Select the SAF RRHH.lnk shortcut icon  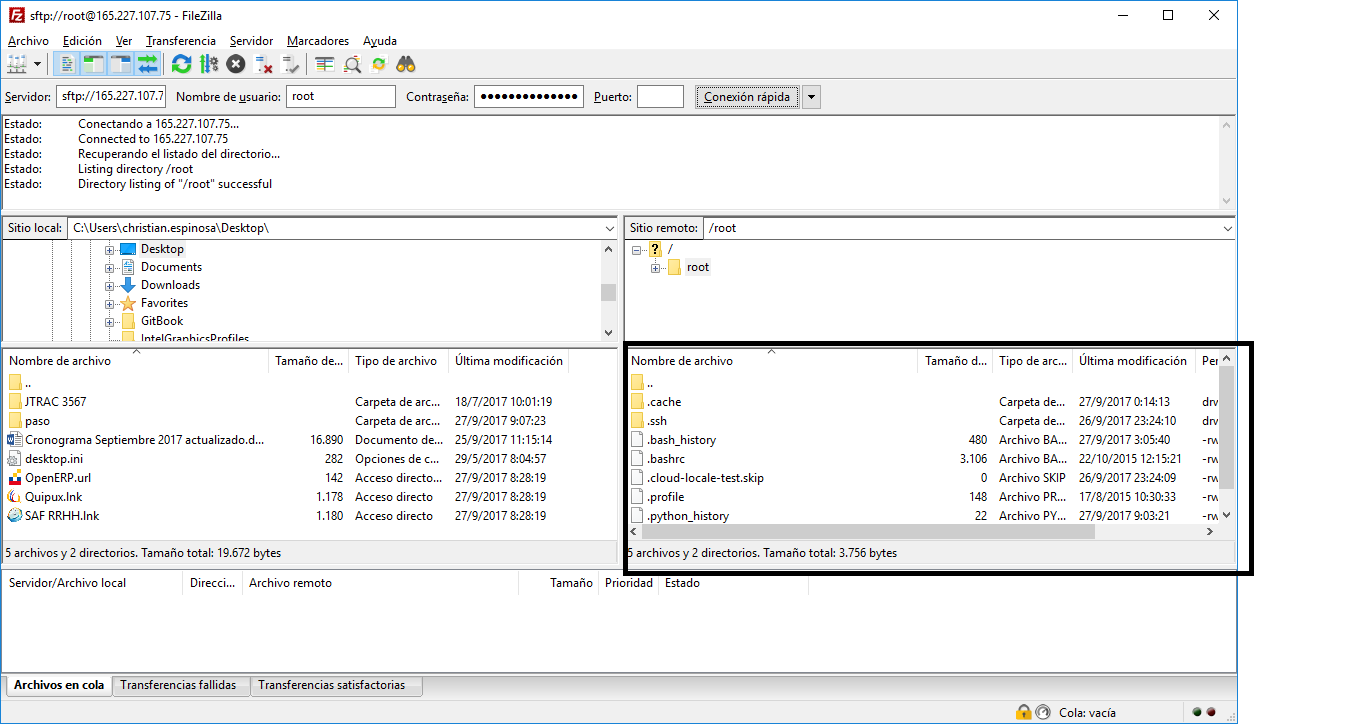14,515
